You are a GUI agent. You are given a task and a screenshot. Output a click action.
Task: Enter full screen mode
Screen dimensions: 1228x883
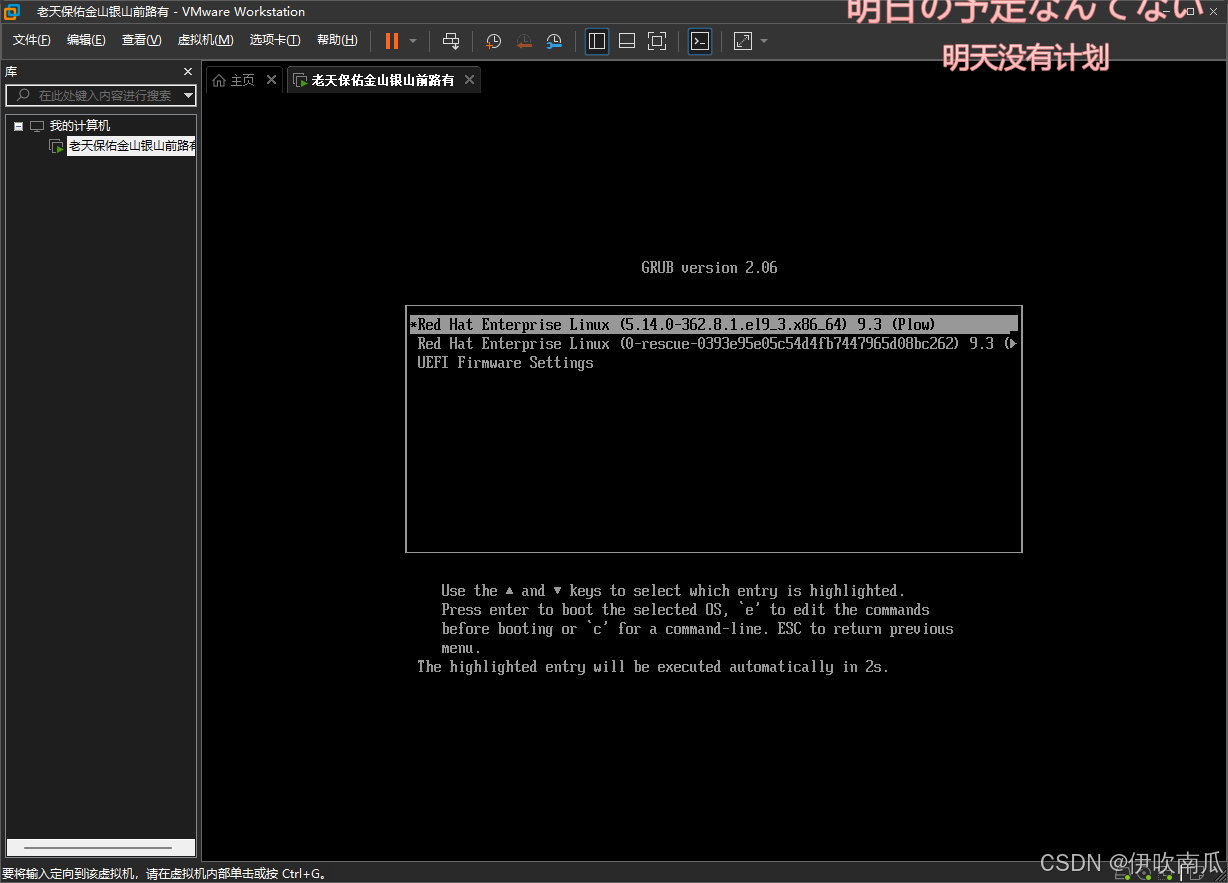point(657,41)
